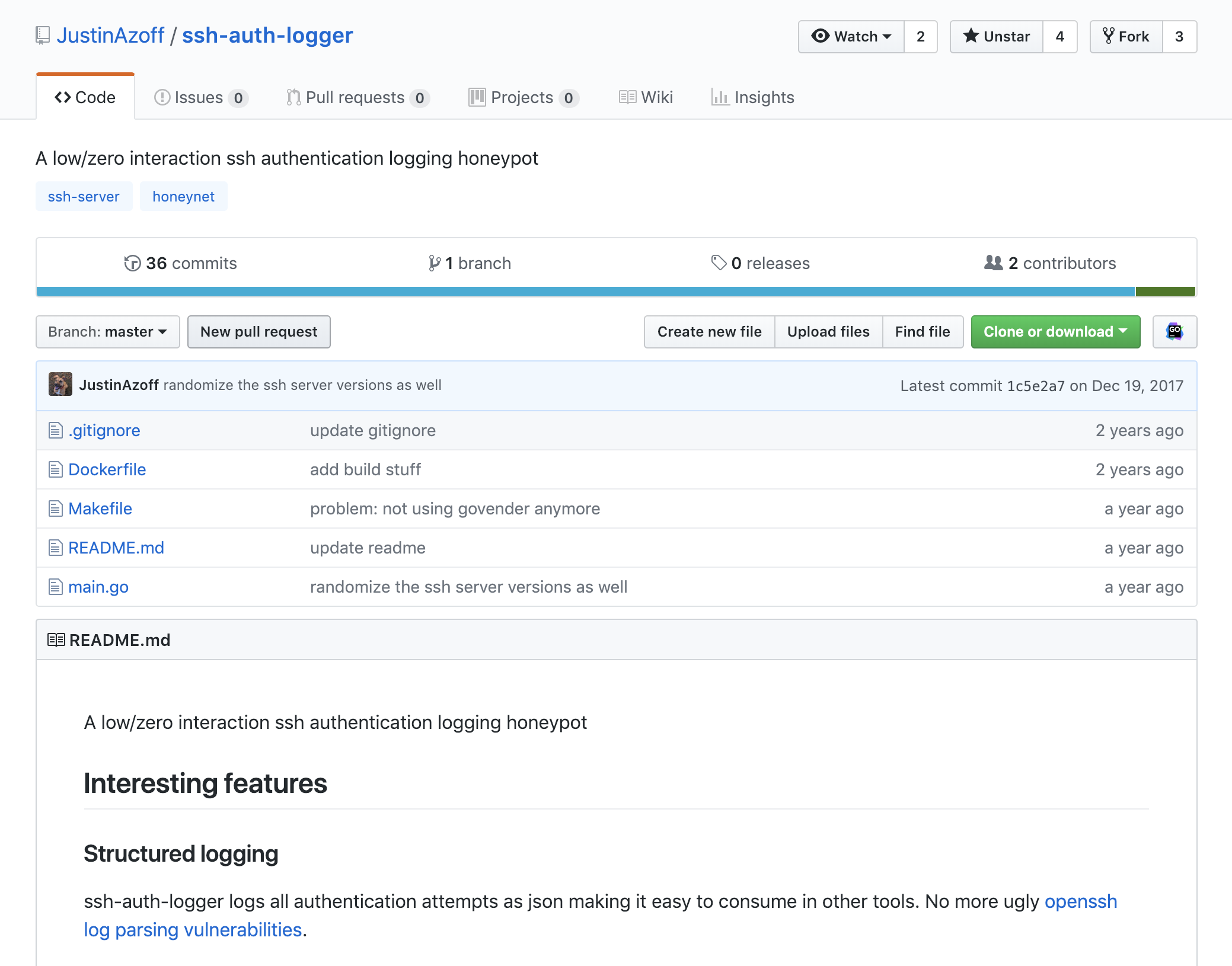
Task: Click the branch icon next to 1 branch
Action: click(435, 263)
